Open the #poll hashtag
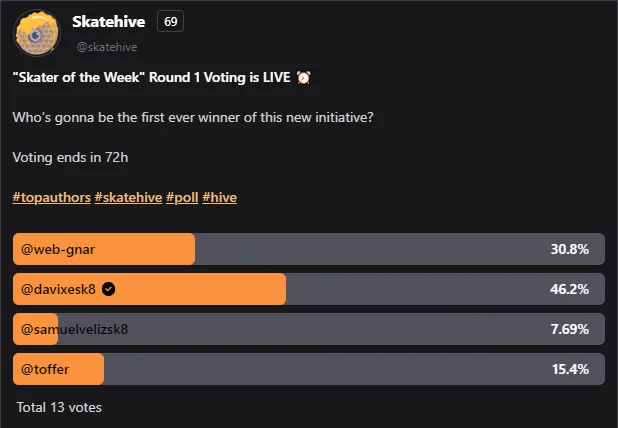618x428 pixels. (x=182, y=197)
